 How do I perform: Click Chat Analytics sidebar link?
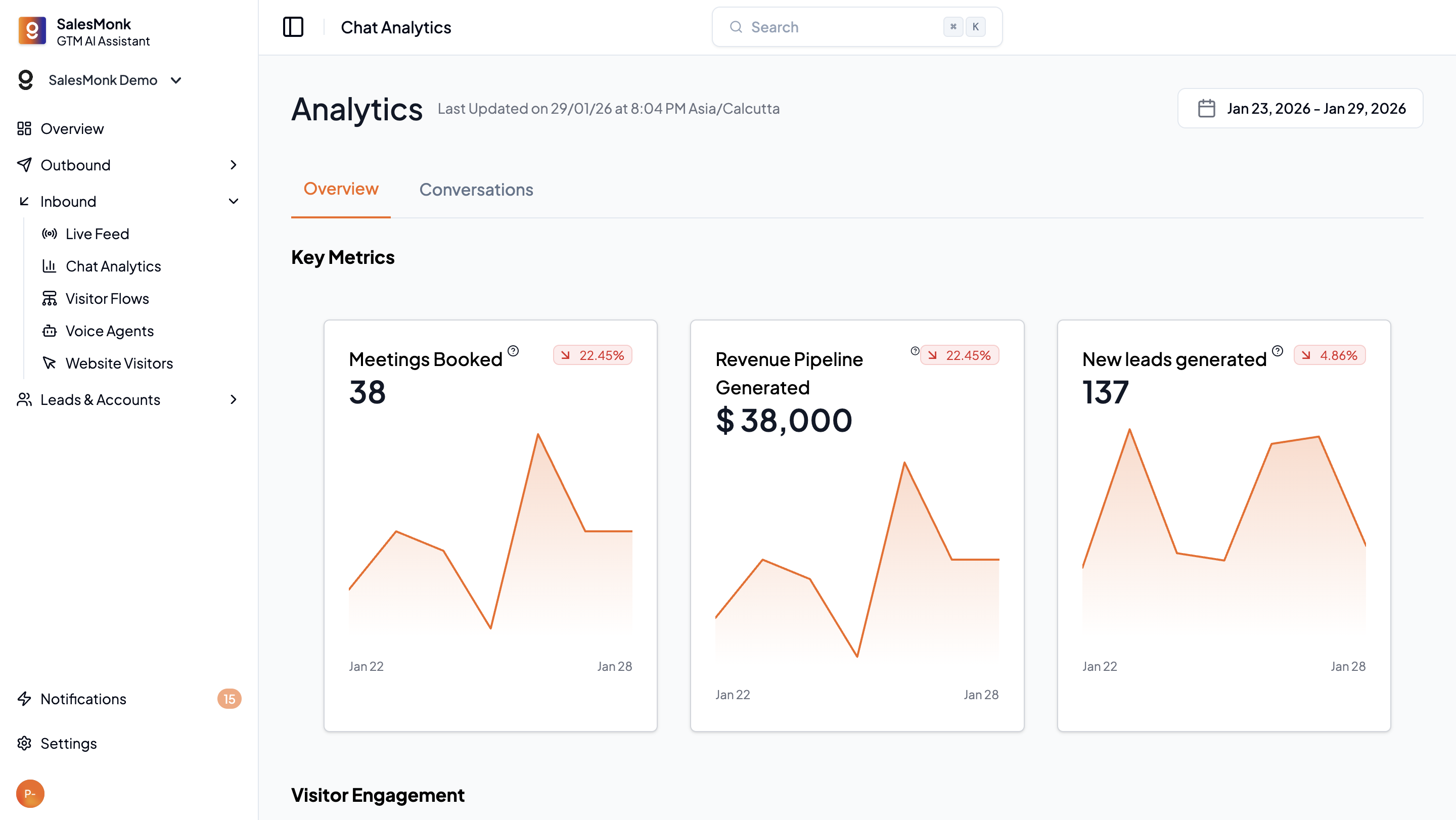[112, 266]
